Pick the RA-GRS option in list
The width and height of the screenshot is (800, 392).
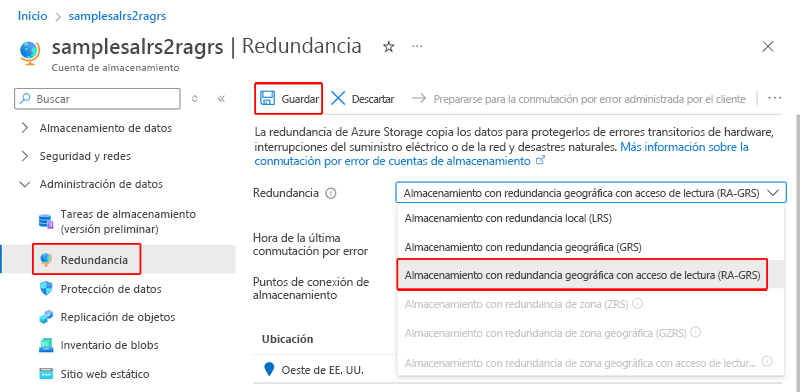582,275
